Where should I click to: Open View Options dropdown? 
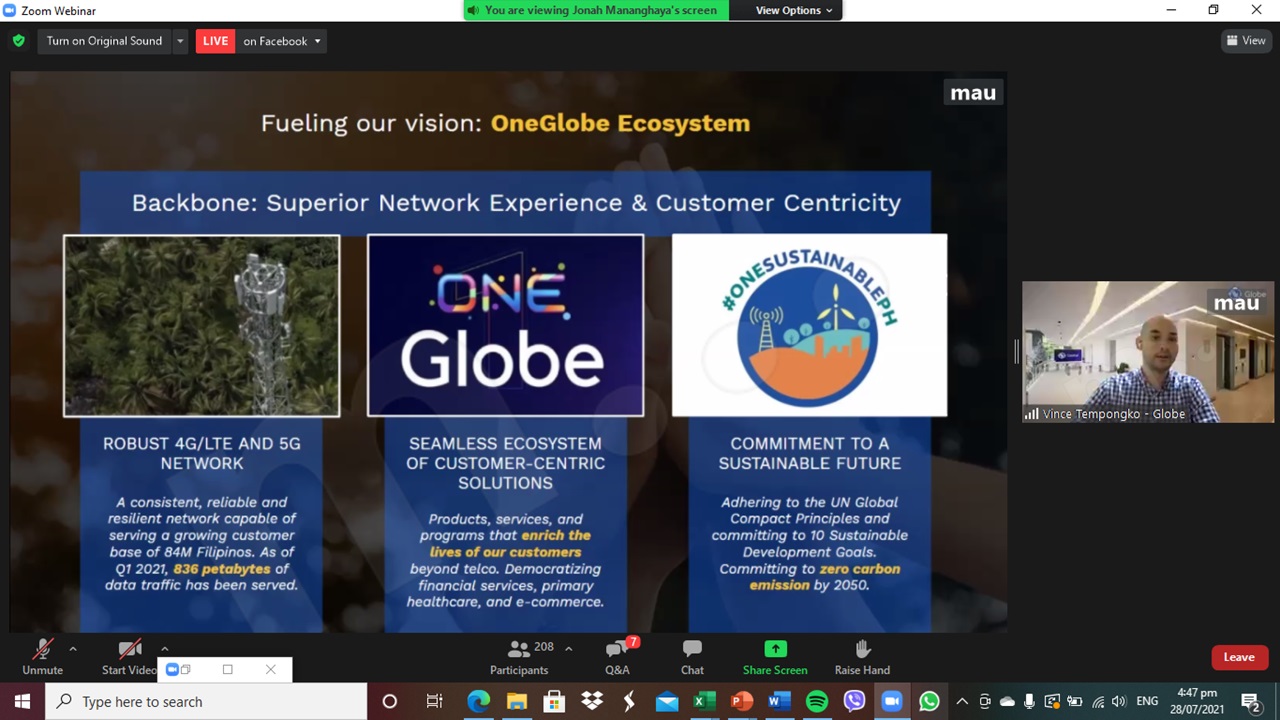coord(794,10)
